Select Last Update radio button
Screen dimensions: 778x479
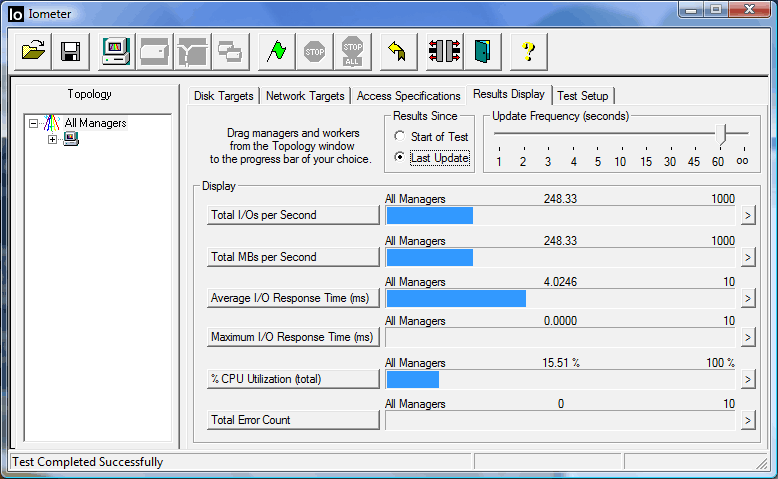coord(399,157)
